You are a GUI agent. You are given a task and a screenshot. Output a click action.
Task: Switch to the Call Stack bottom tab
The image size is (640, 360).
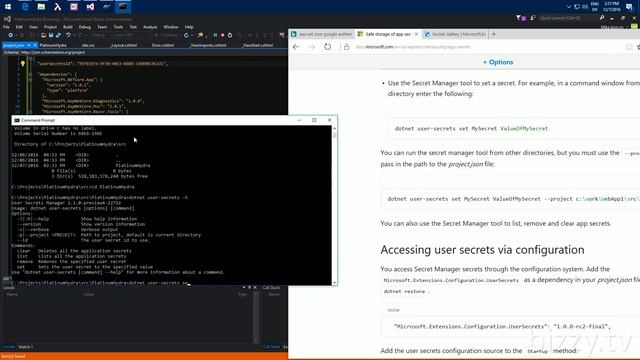click(x=271, y=347)
